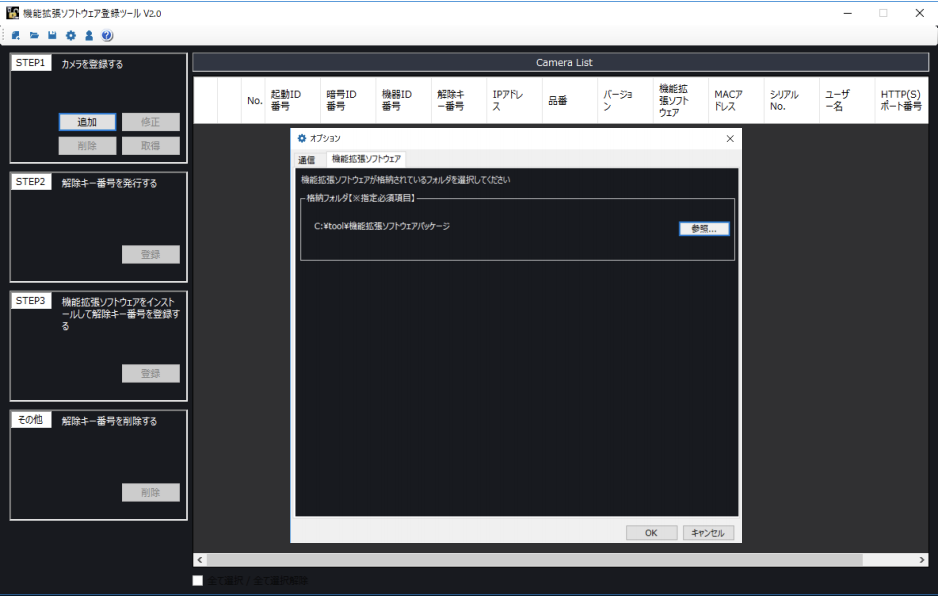Image resolution: width=942 pixels, height=598 pixels.
Task: Toggle the 全て選択 / 全て選択解除 checkbox
Action: [196, 580]
